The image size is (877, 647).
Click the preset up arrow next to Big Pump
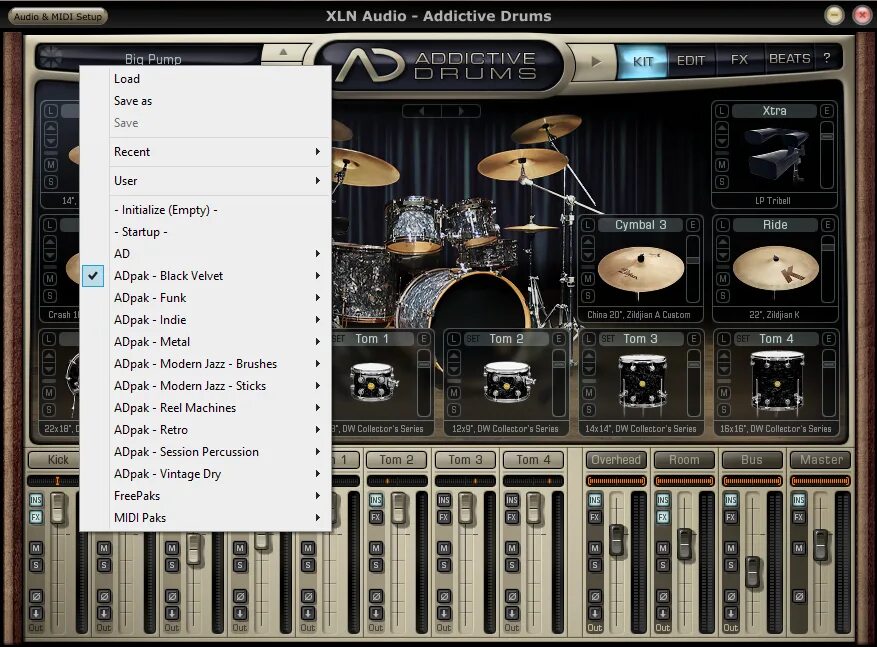pos(283,53)
